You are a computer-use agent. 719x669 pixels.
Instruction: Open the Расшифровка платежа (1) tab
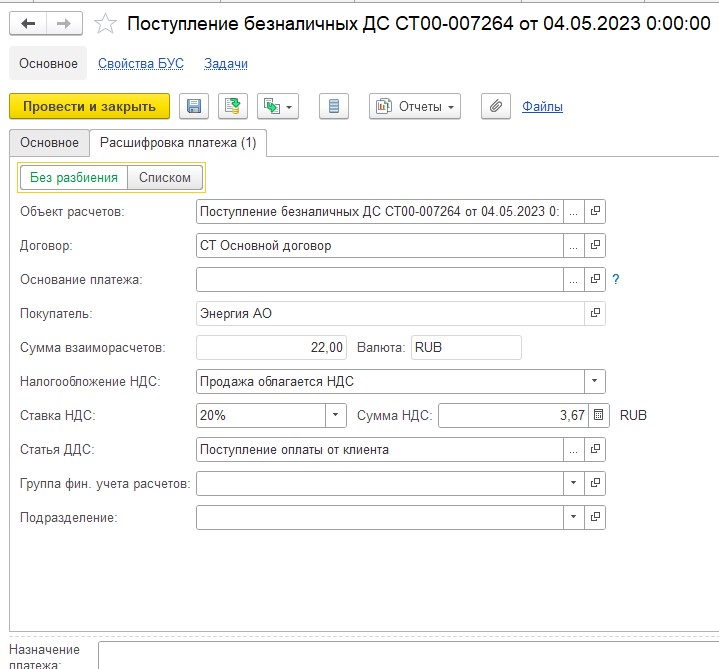point(176,143)
